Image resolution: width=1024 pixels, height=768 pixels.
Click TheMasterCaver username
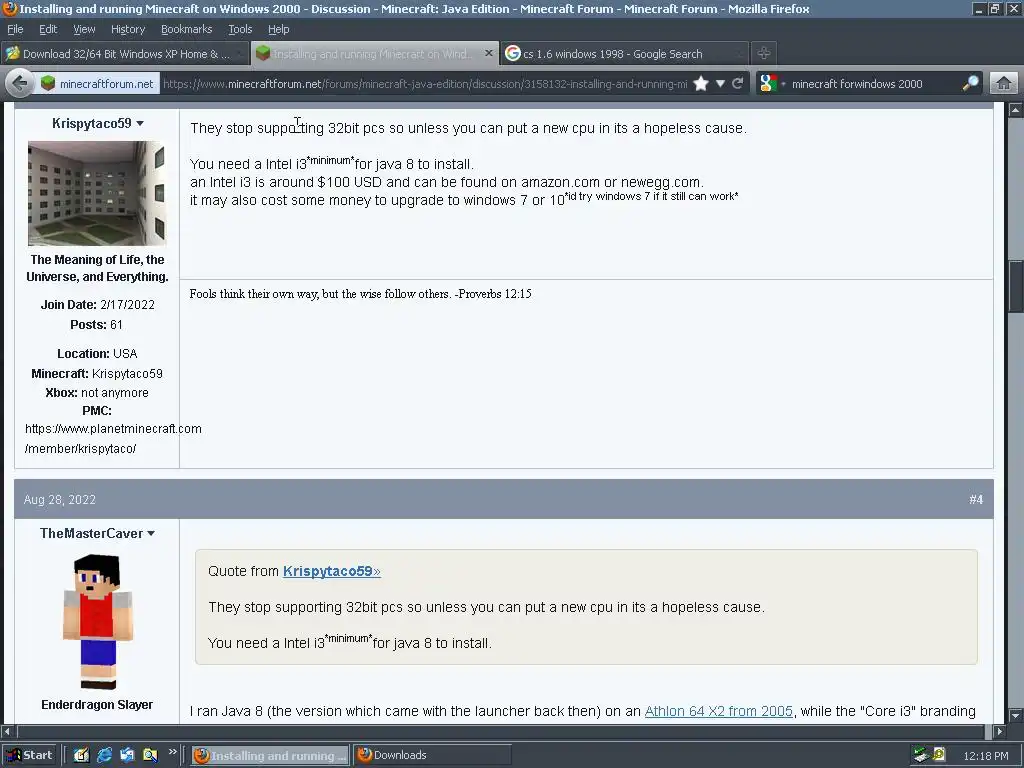pyautogui.click(x=91, y=534)
